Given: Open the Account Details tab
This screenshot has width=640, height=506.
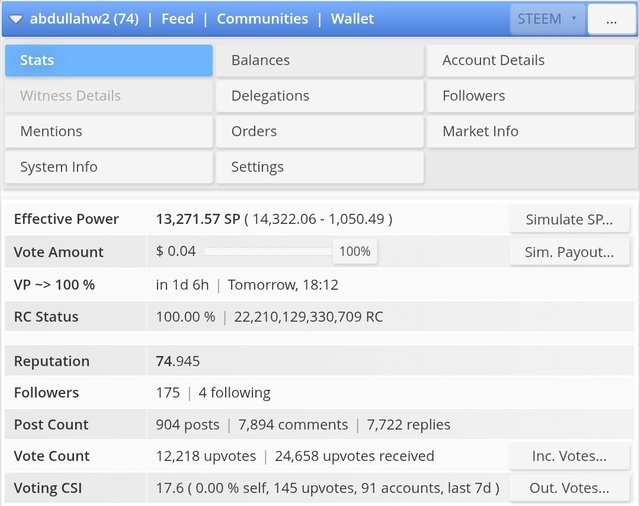Looking at the screenshot, I should (x=531, y=60).
